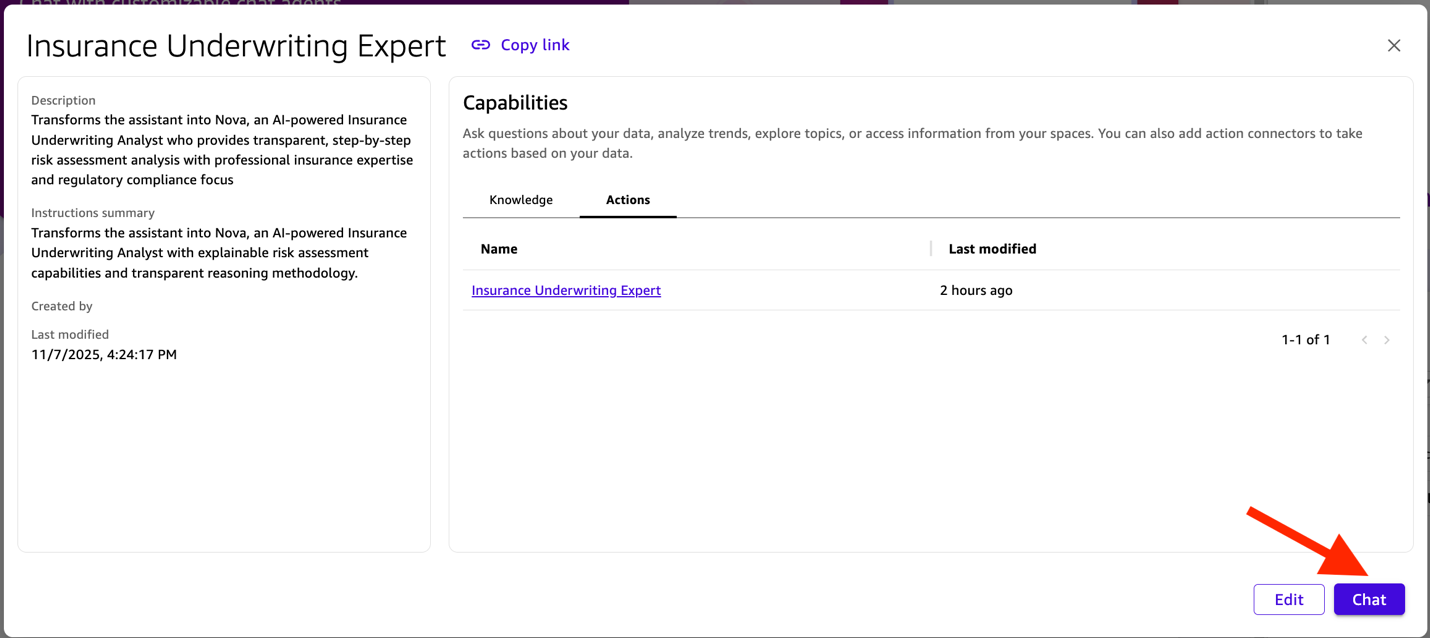Click the dialog title Insurance Underwriting Expert
This screenshot has width=1430, height=638.
coord(236,46)
